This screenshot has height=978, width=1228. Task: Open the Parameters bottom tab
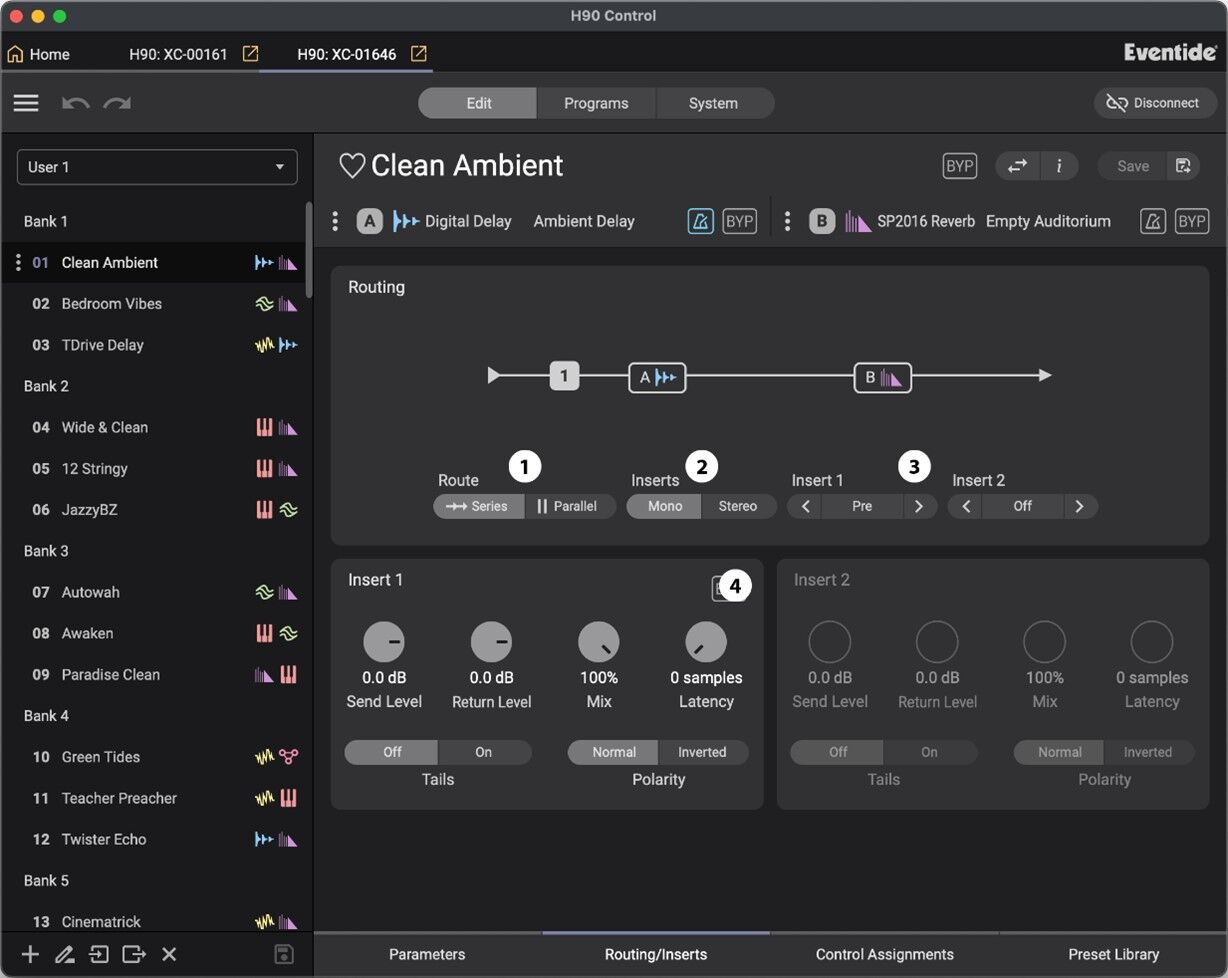pyautogui.click(x=427, y=954)
